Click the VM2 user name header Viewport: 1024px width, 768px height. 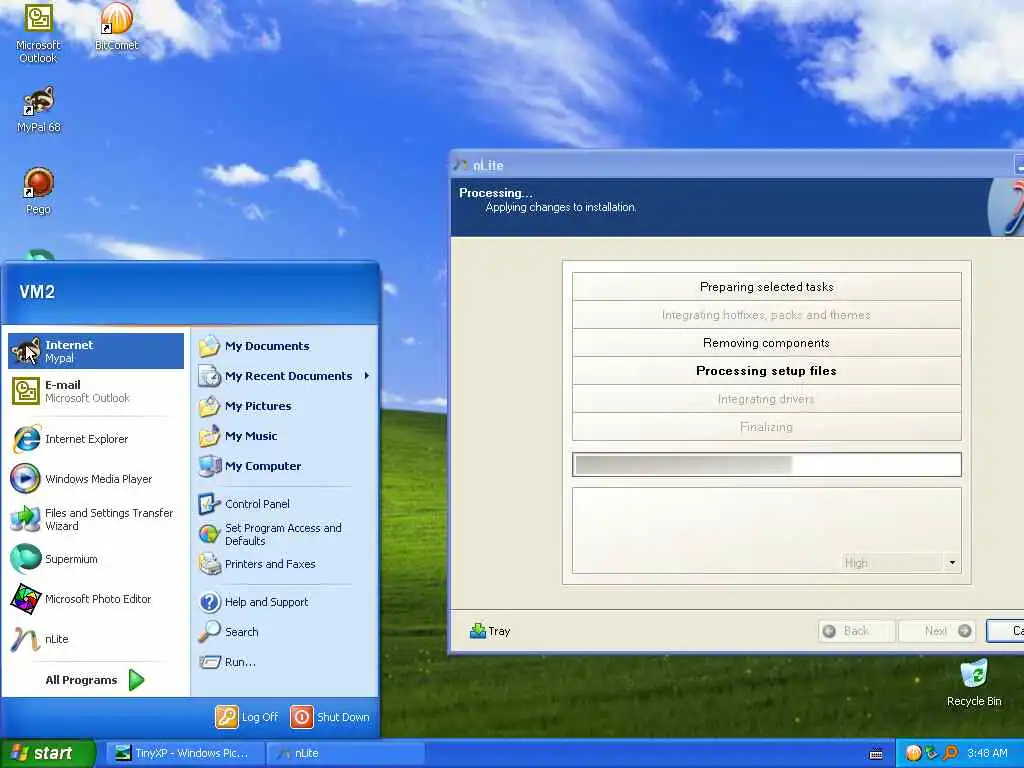[x=37, y=292]
